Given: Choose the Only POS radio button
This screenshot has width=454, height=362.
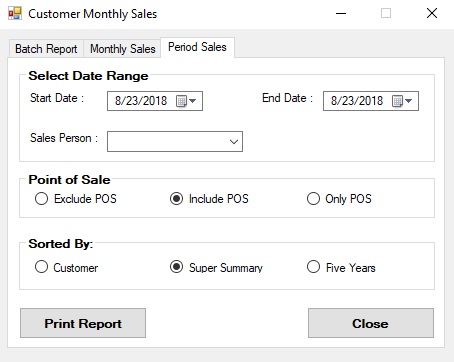Looking at the screenshot, I should [339, 199].
